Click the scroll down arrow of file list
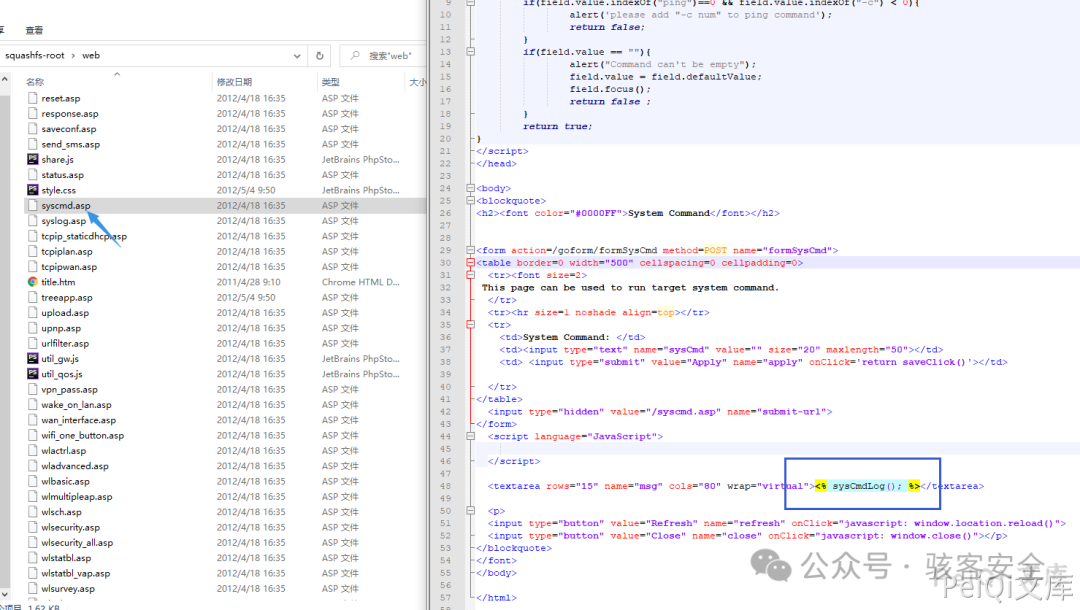1080x610 pixels. pos(5,593)
